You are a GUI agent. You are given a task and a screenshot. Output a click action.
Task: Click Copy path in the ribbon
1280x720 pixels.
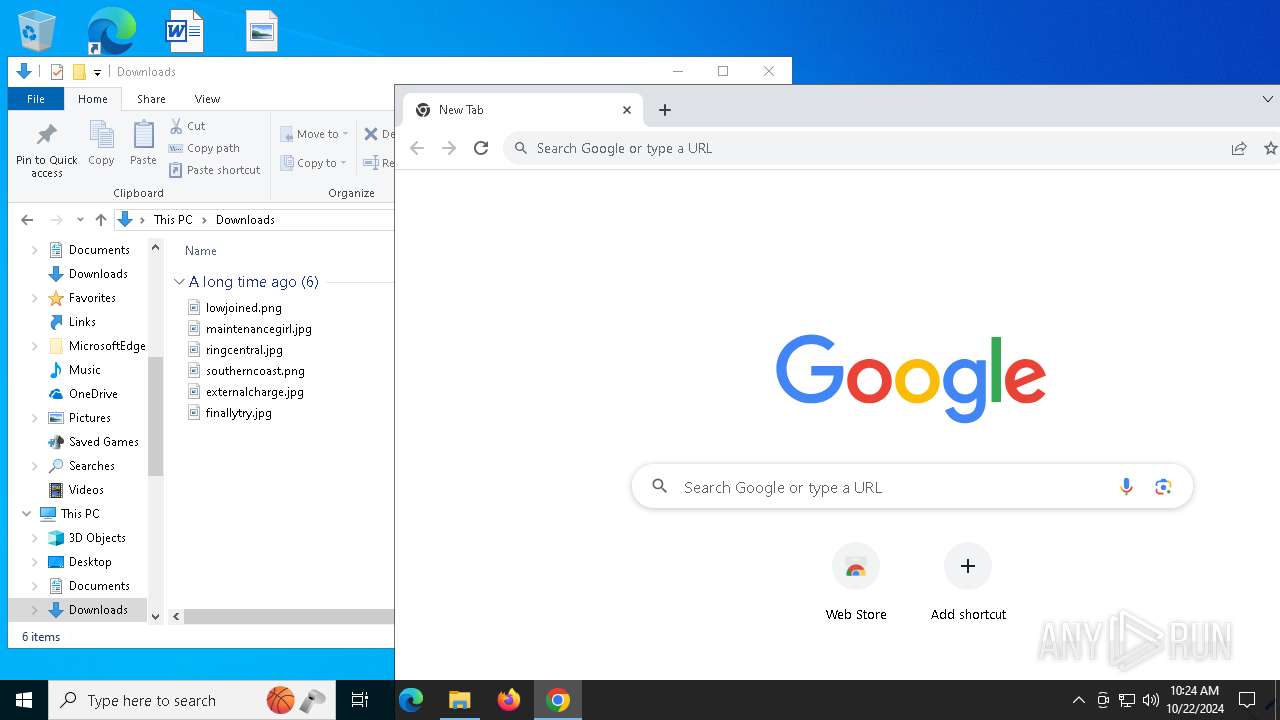pos(205,148)
